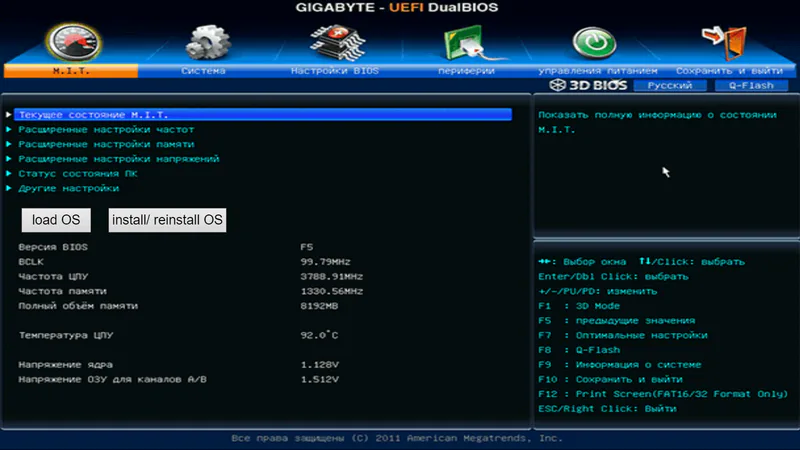Click the Версия BIOS label

click(53, 247)
